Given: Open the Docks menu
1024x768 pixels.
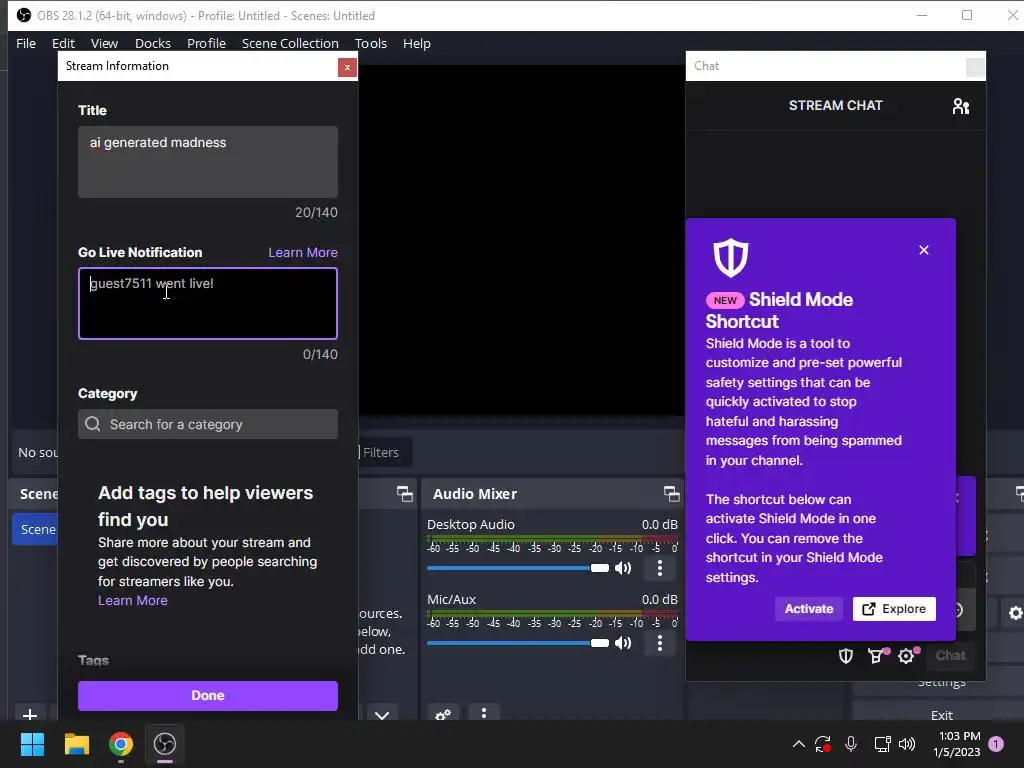Looking at the screenshot, I should 153,44.
